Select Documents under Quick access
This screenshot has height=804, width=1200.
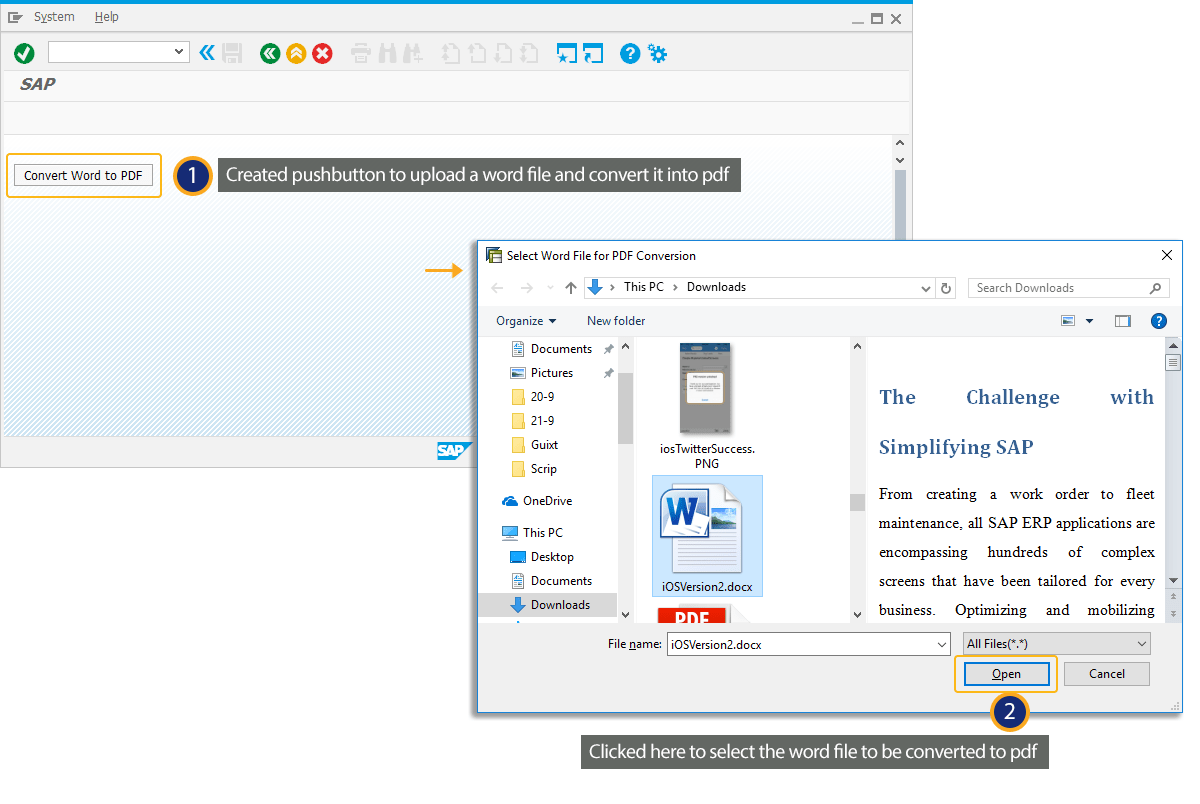pos(561,349)
